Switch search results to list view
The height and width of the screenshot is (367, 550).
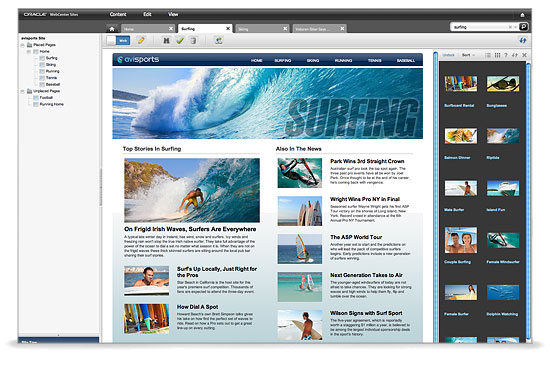(488, 55)
